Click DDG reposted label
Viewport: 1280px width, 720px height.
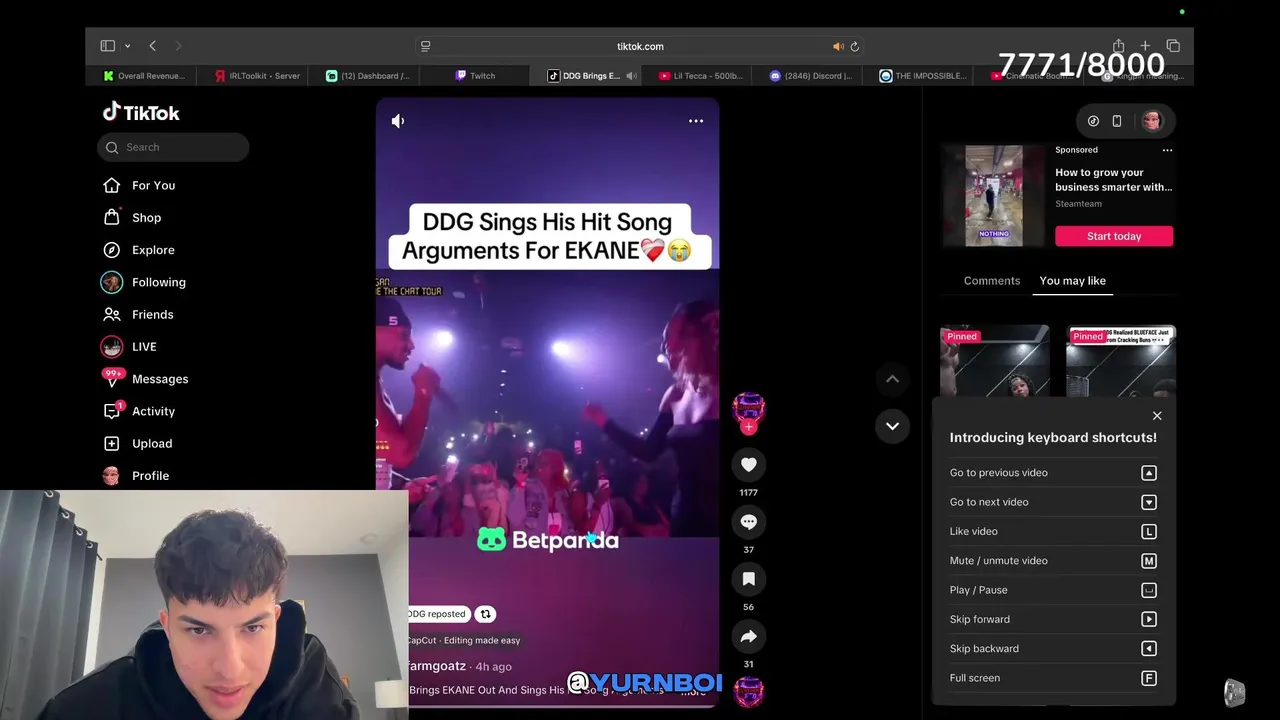(436, 614)
